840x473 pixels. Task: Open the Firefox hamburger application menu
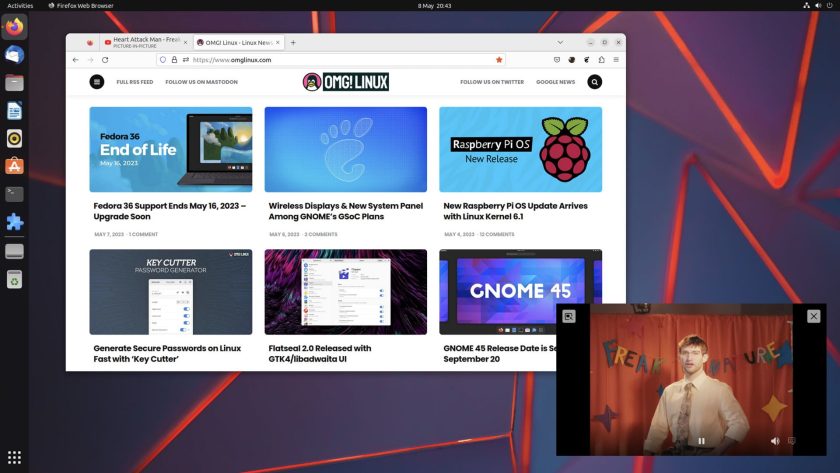[616, 60]
